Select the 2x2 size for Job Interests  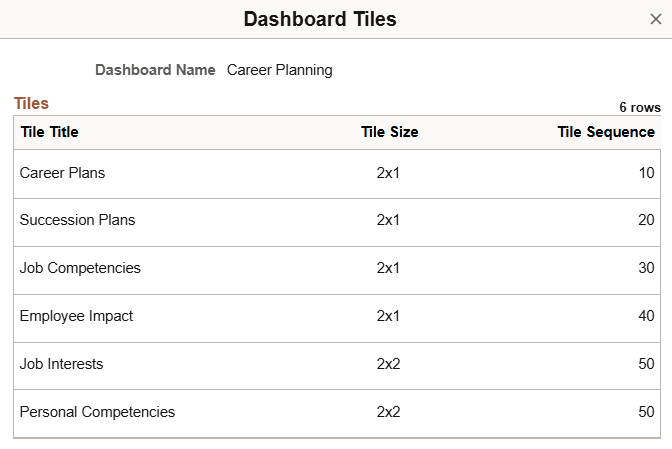[388, 365]
